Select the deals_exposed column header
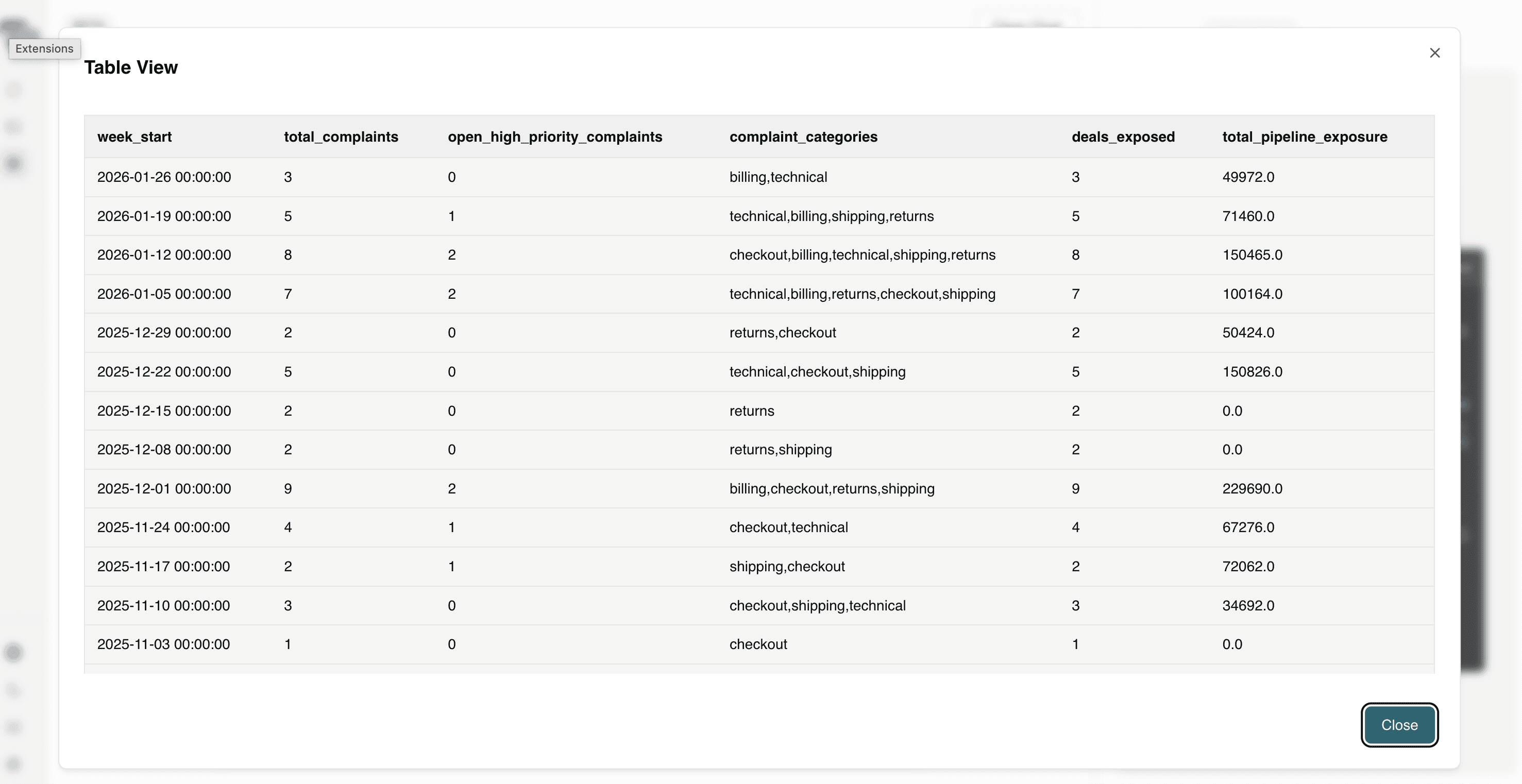 (1123, 137)
